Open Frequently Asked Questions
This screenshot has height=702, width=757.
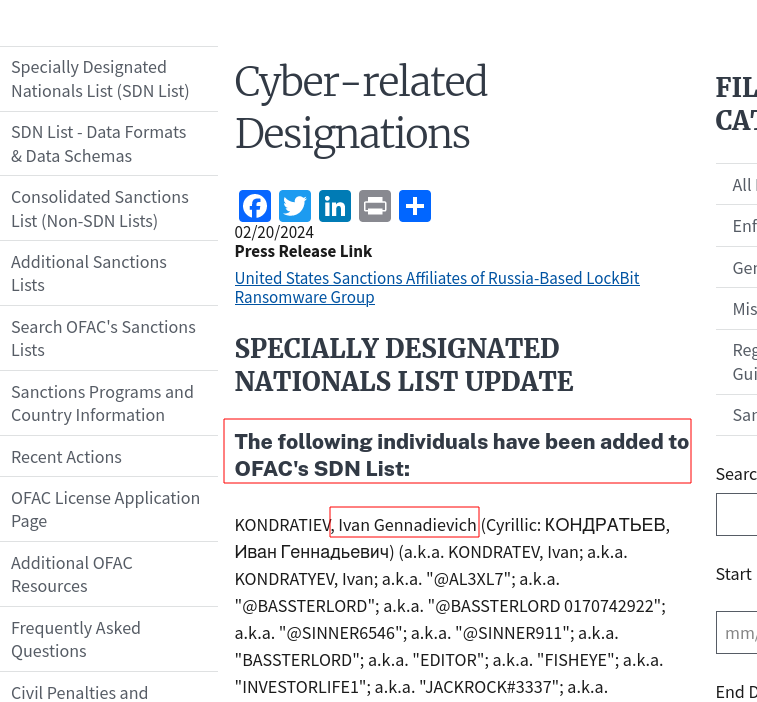(x=76, y=639)
